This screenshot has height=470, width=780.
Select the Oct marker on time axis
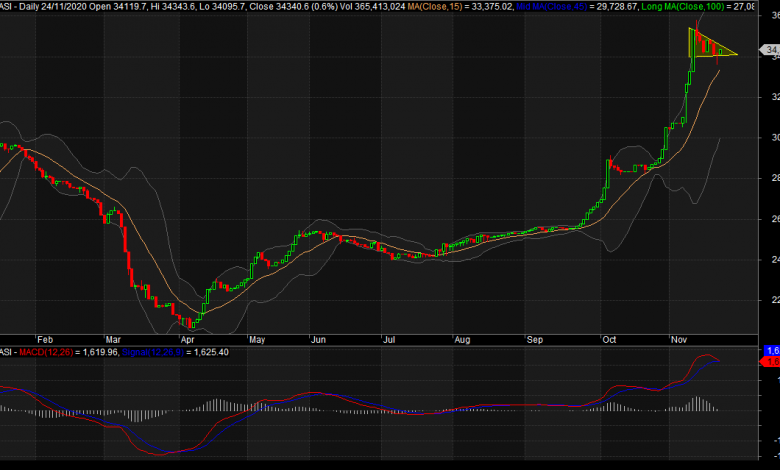(607, 340)
